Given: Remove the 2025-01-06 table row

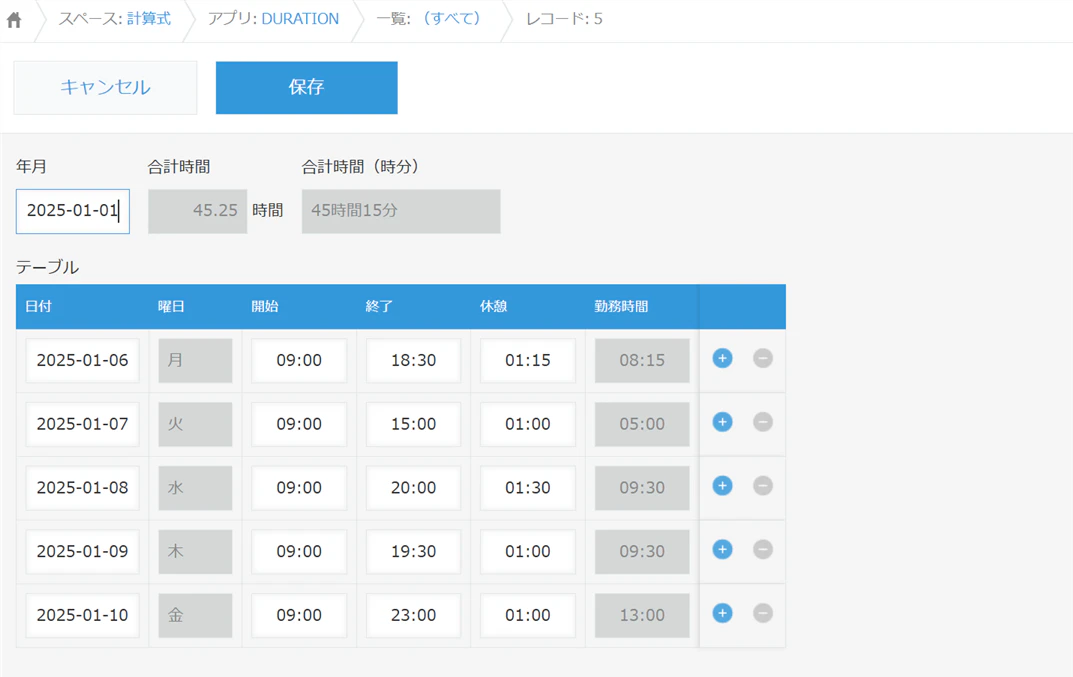Looking at the screenshot, I should pyautogui.click(x=762, y=359).
